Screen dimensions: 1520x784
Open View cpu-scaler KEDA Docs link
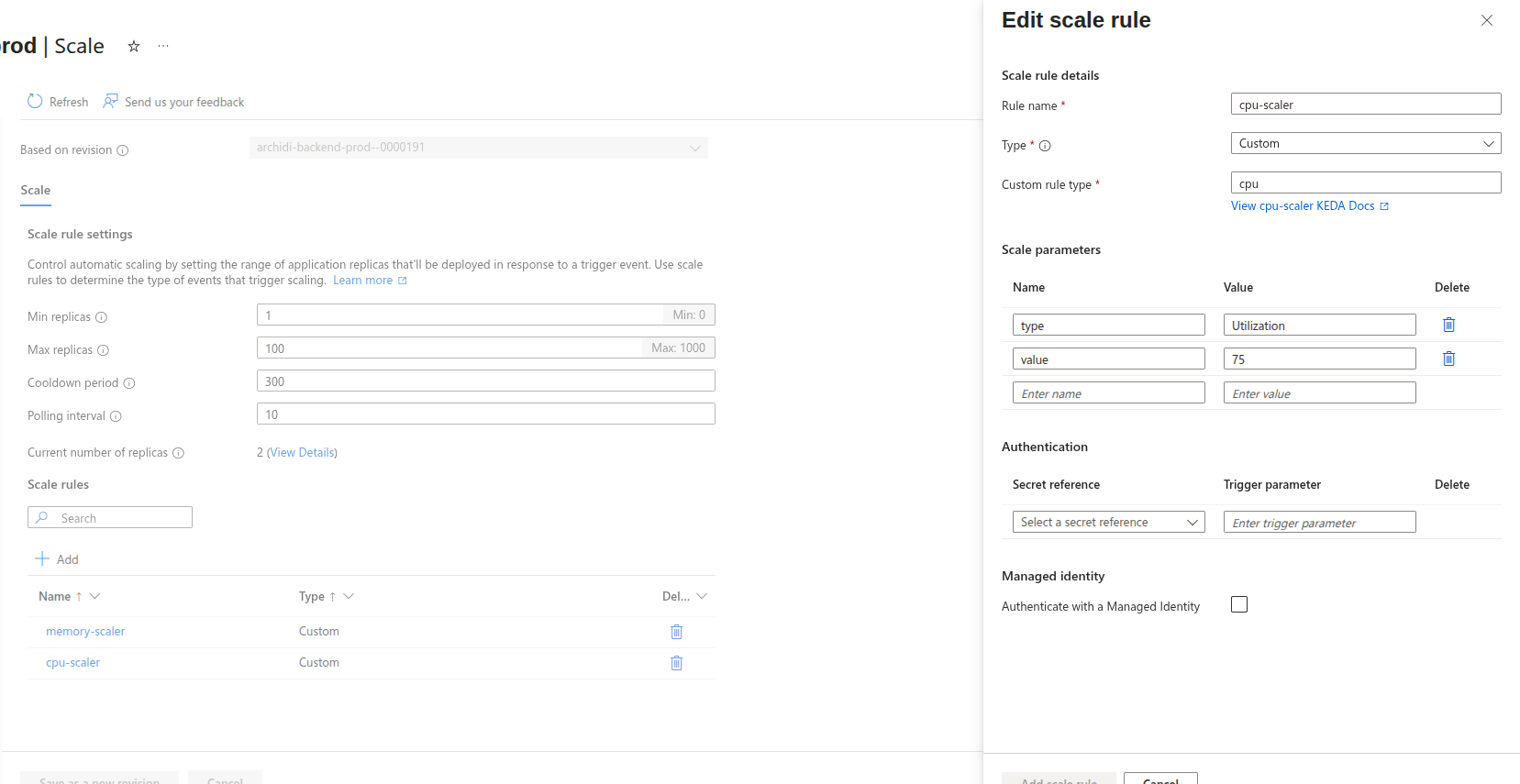pos(1310,206)
